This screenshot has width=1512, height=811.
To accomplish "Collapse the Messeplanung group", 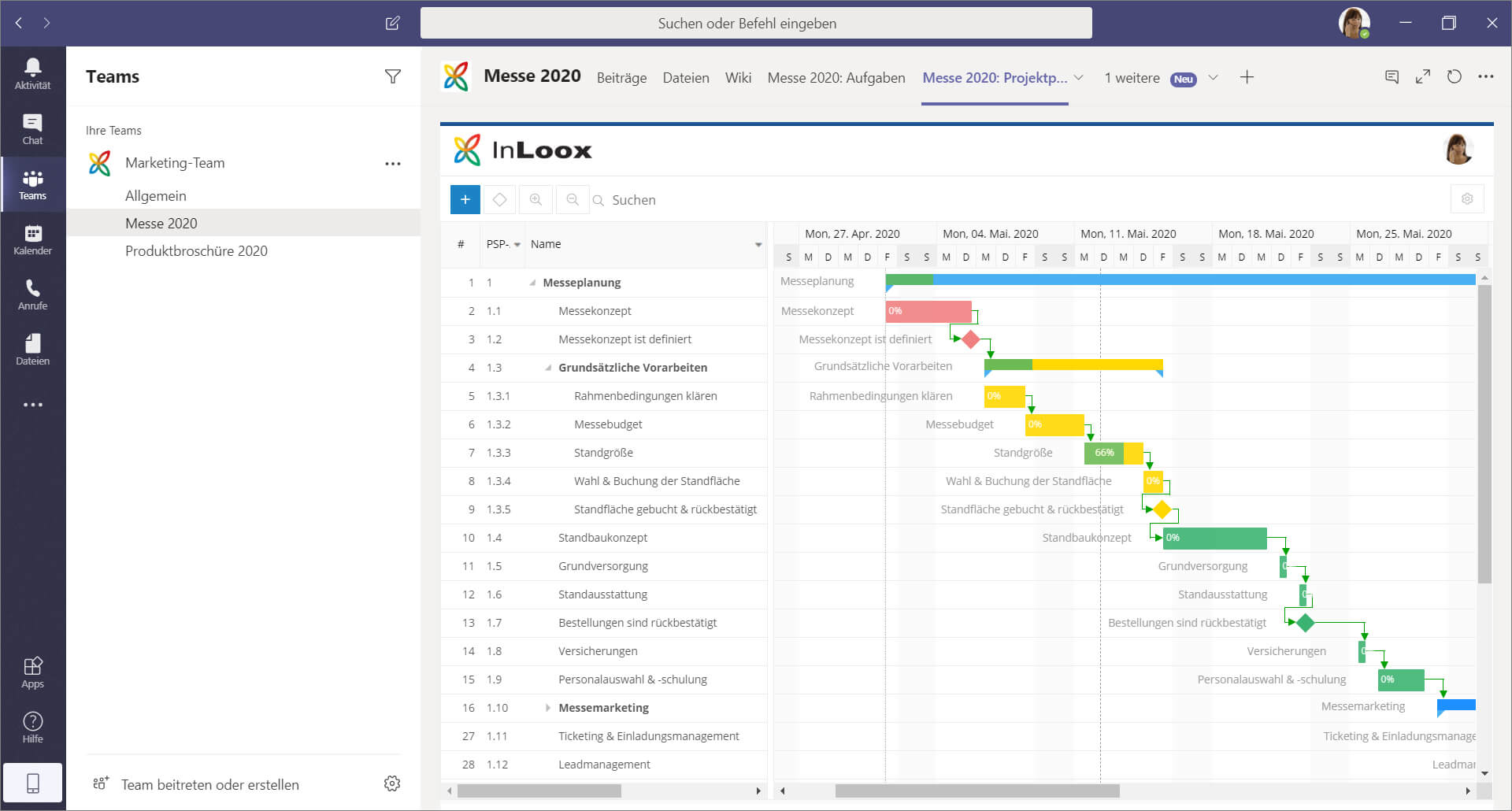I will click(x=533, y=283).
